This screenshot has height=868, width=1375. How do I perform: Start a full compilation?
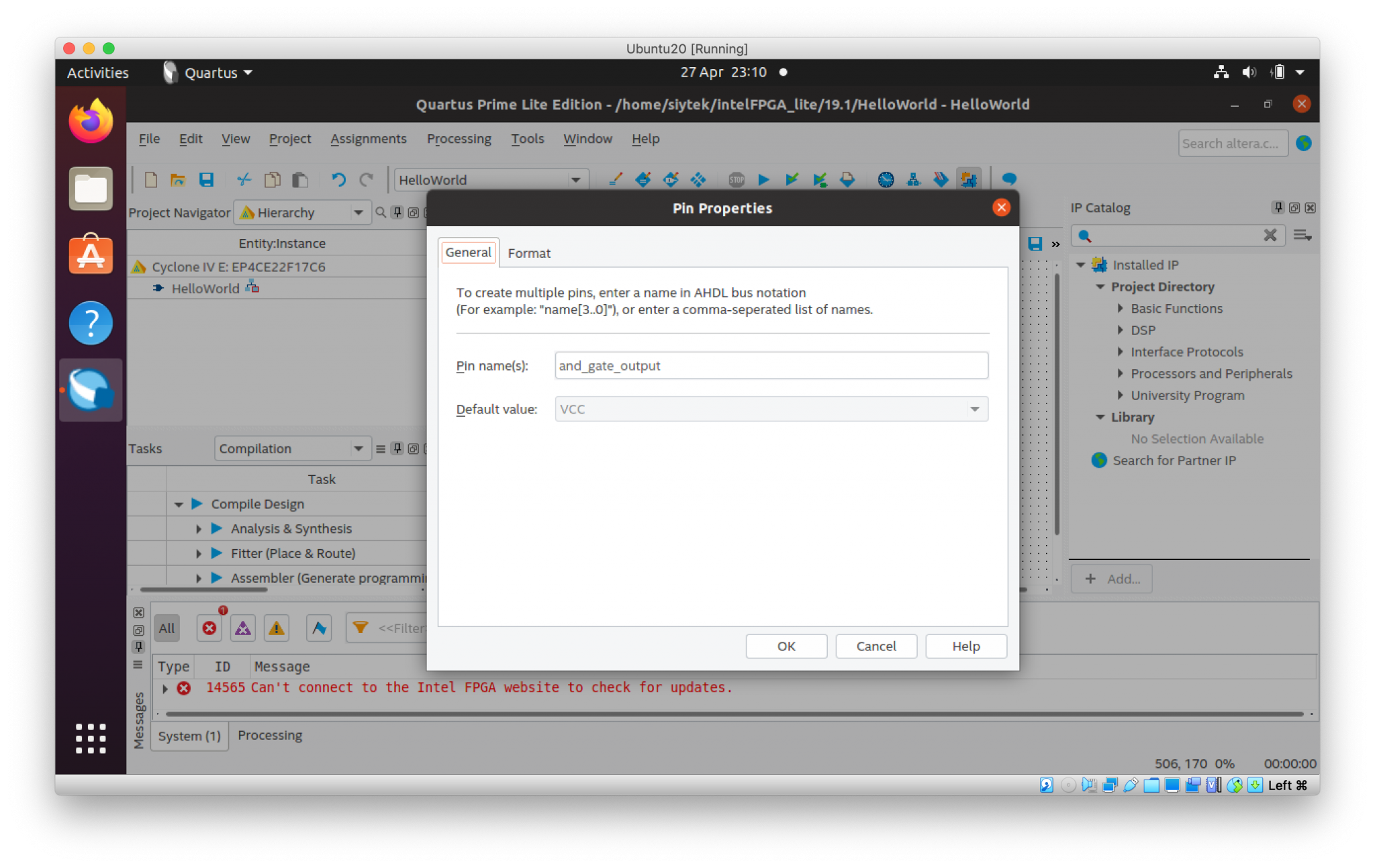click(763, 179)
